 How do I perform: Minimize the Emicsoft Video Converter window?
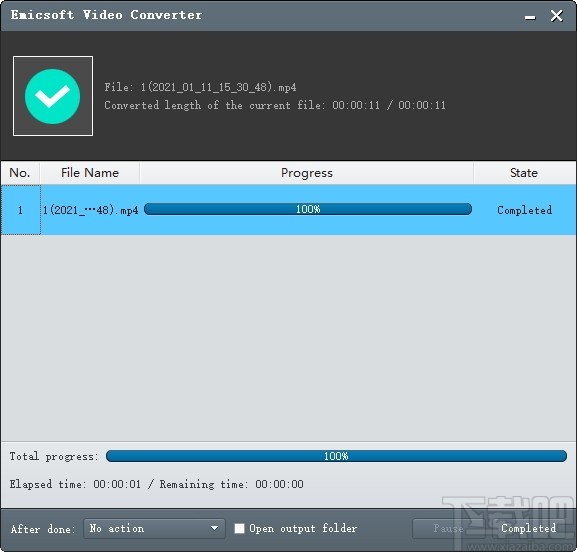pyautogui.click(x=530, y=17)
